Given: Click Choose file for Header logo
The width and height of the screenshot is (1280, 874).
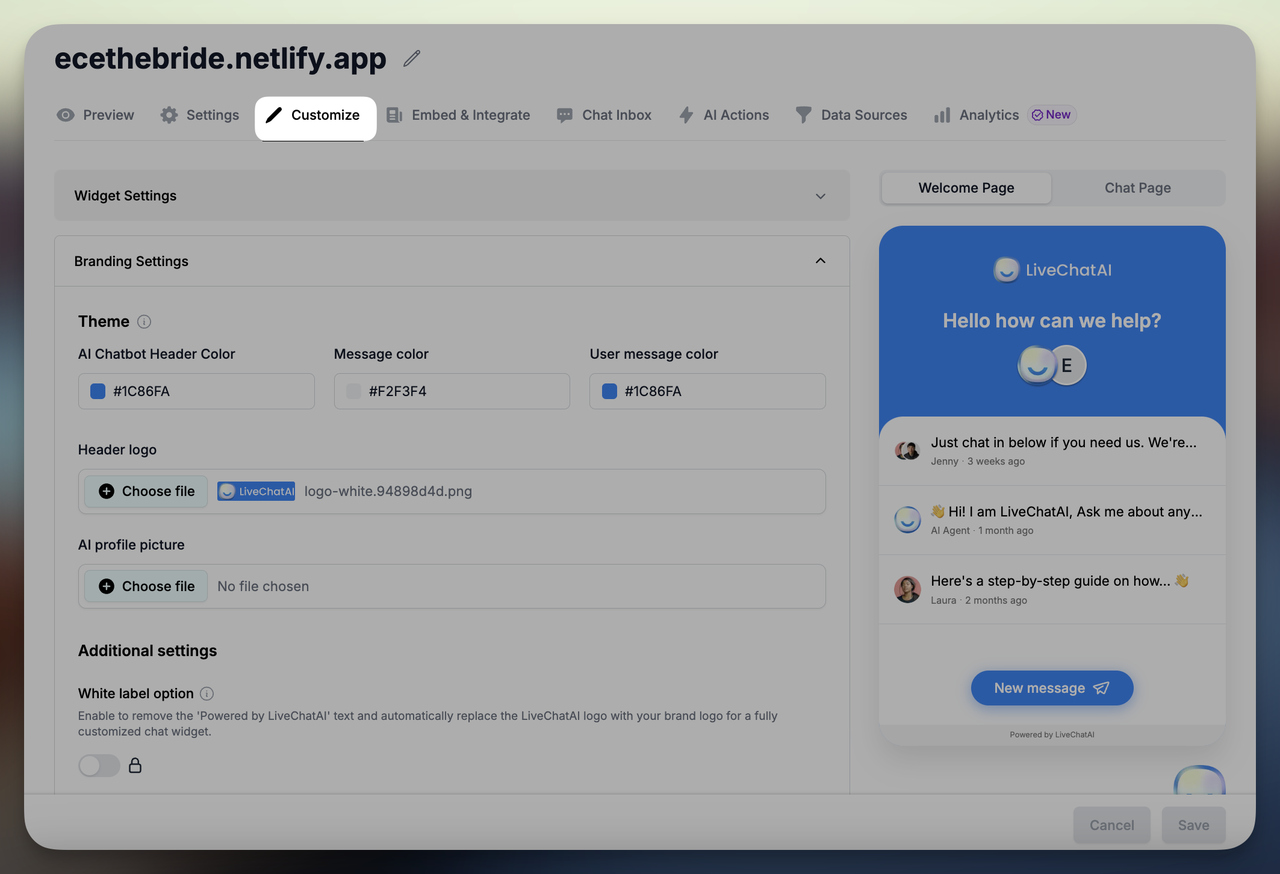Looking at the screenshot, I should click(x=146, y=491).
